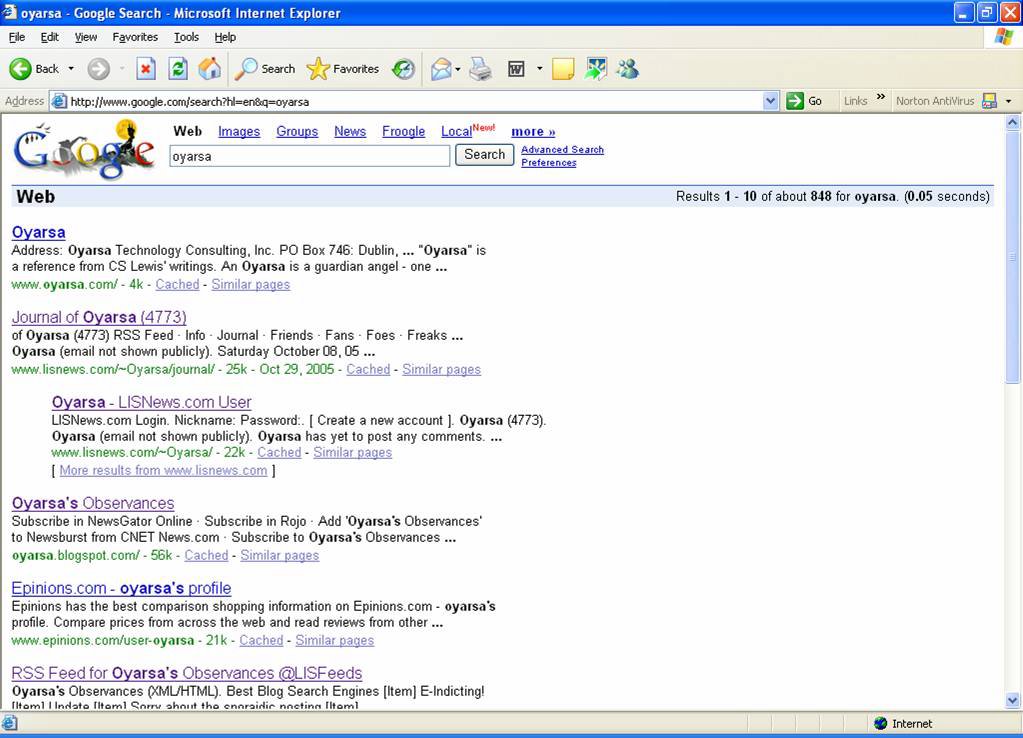
Task: Click the Google Search button
Action: pyautogui.click(x=484, y=155)
